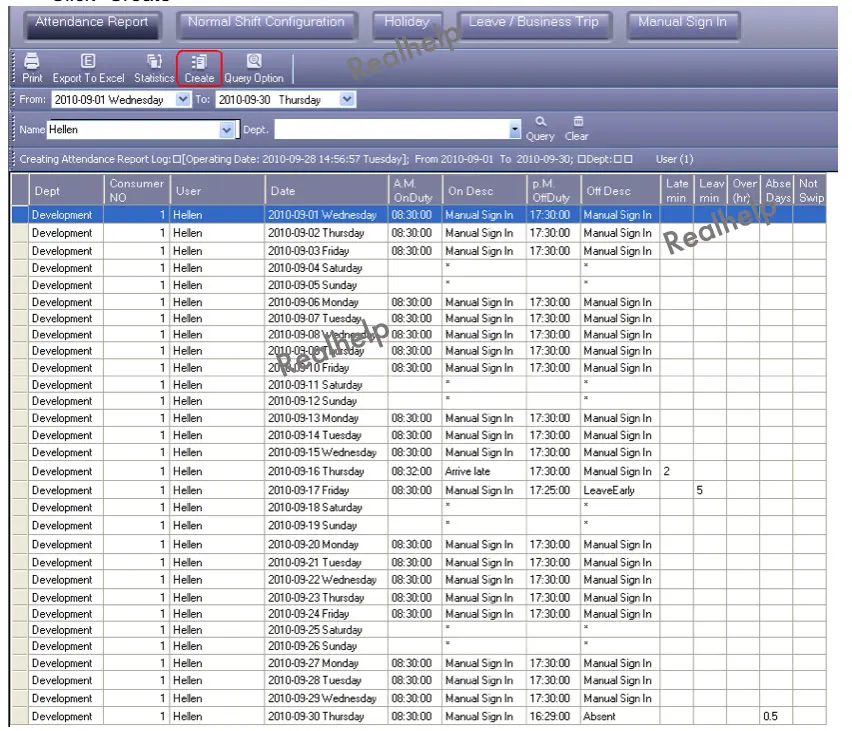Image resolution: width=852 pixels, height=731 pixels.
Task: Open the Attendance Report tab
Action: pos(91,22)
